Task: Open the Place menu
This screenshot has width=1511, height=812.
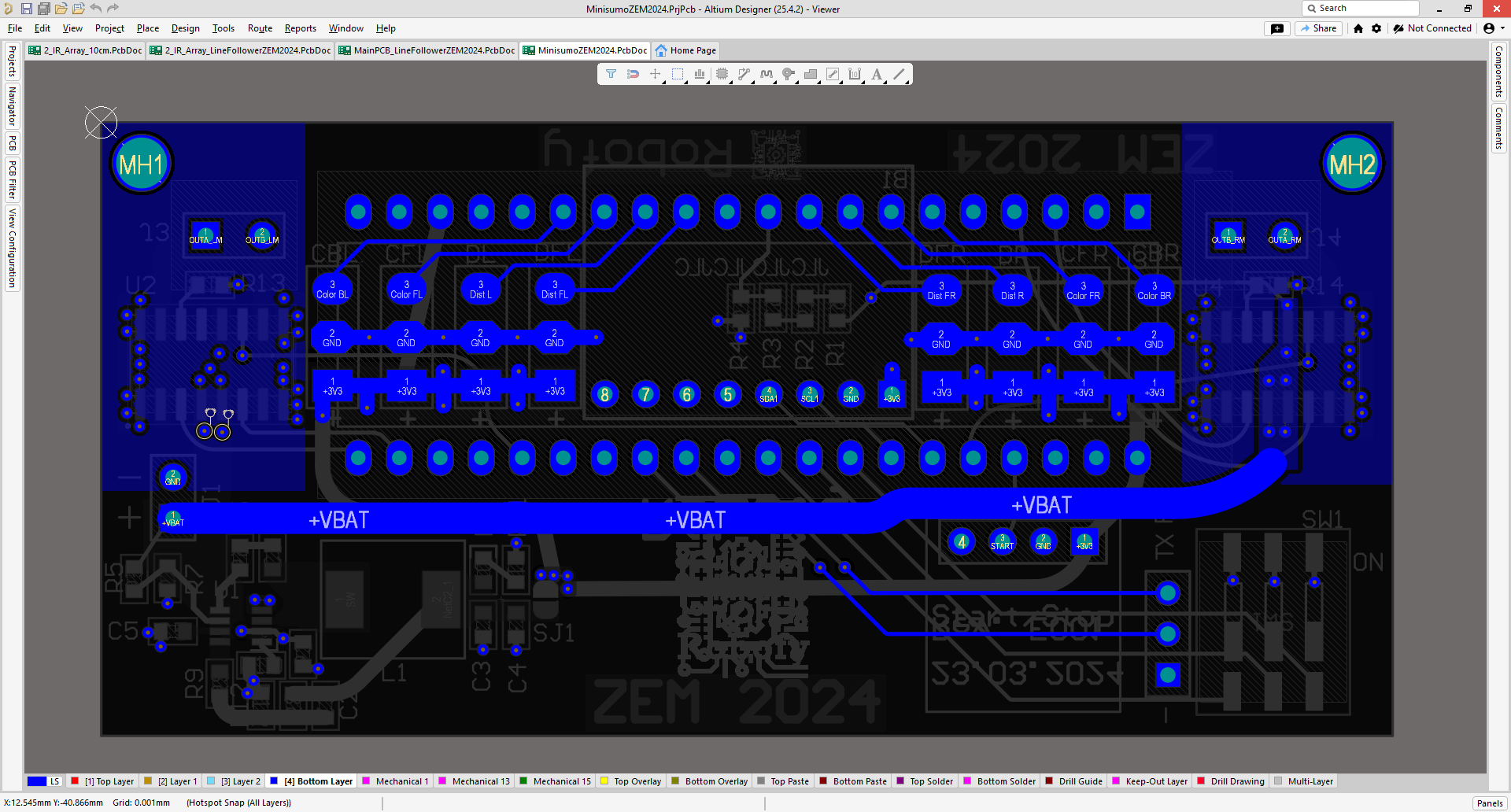Action: (x=148, y=28)
